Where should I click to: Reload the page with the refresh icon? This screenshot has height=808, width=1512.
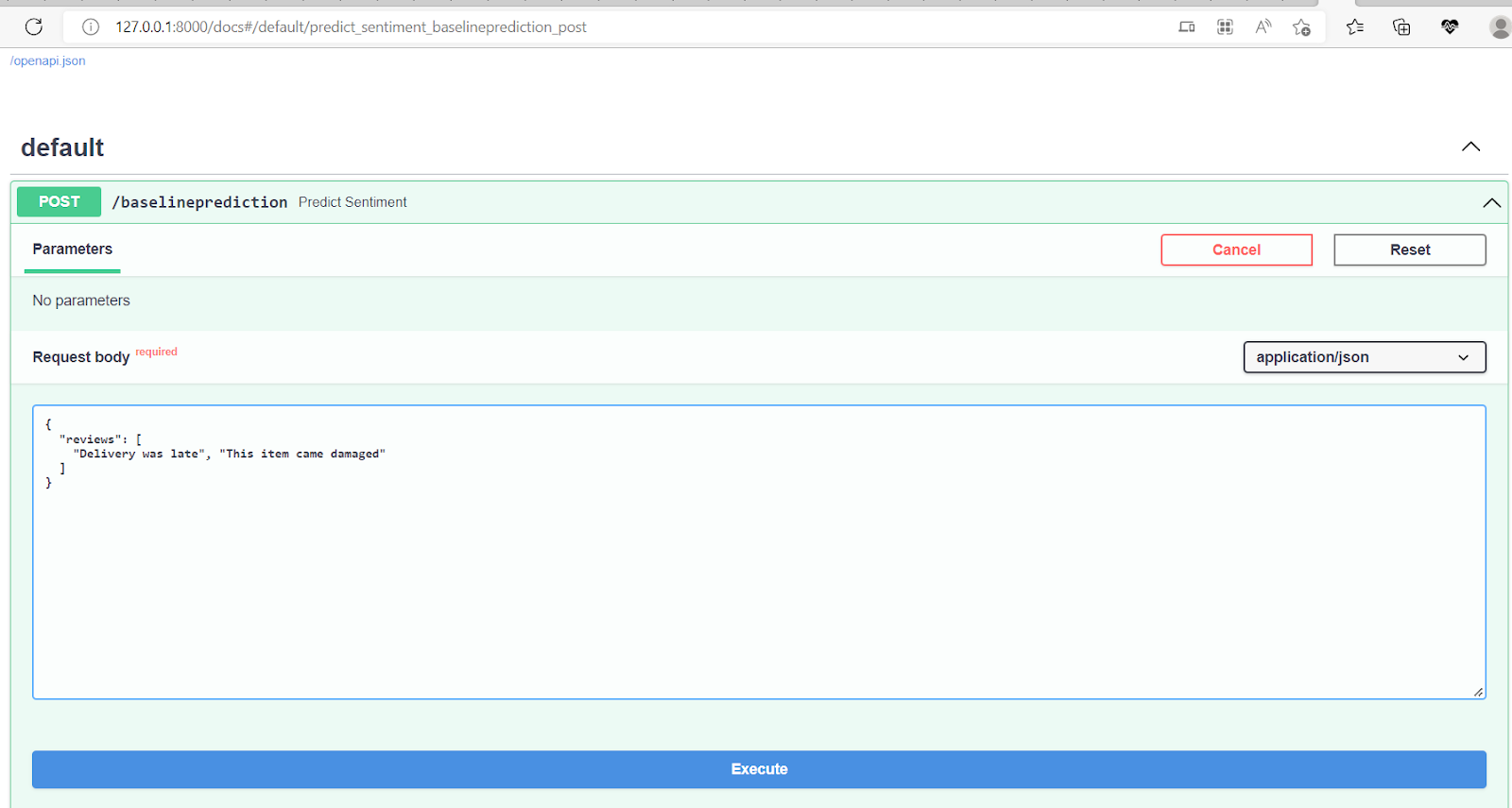click(x=34, y=26)
